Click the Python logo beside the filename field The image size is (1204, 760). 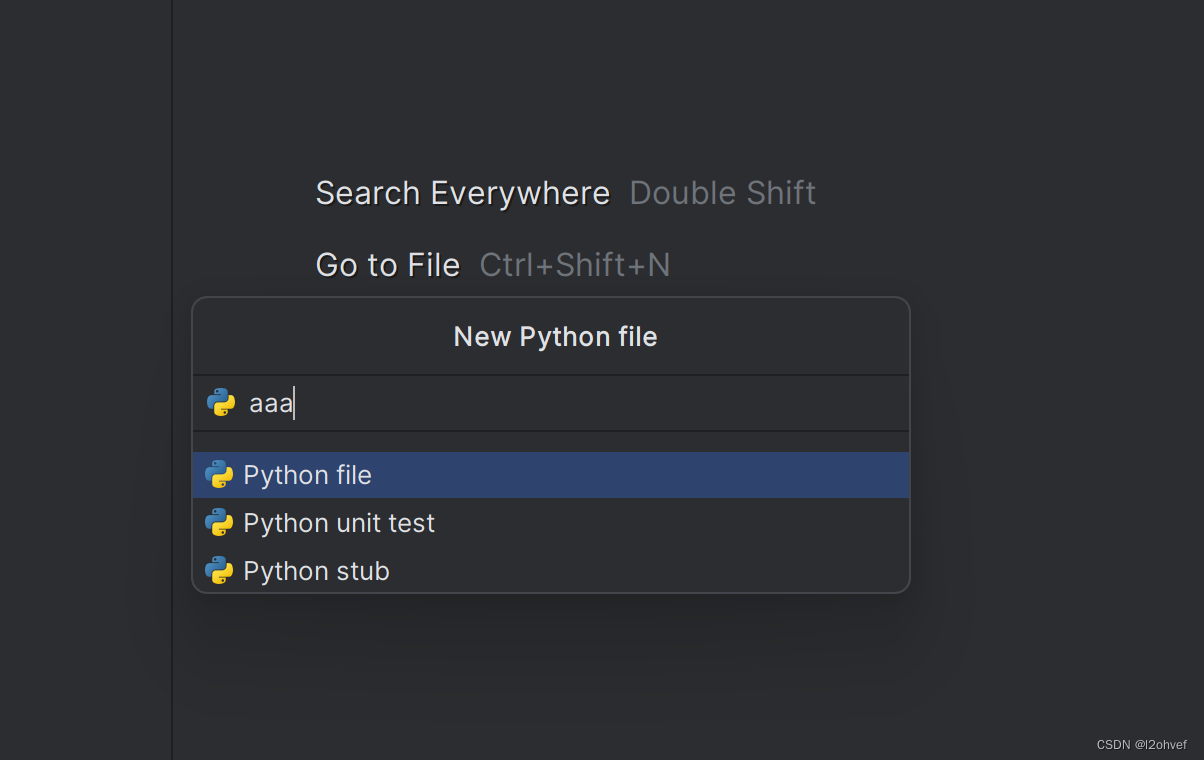[221, 403]
